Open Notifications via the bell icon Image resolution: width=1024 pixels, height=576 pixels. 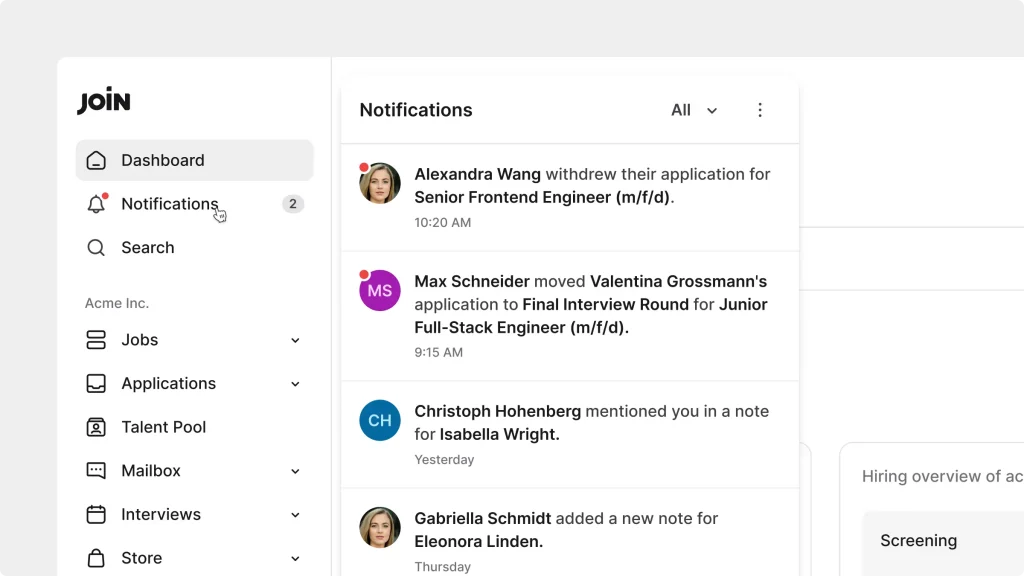[96, 203]
